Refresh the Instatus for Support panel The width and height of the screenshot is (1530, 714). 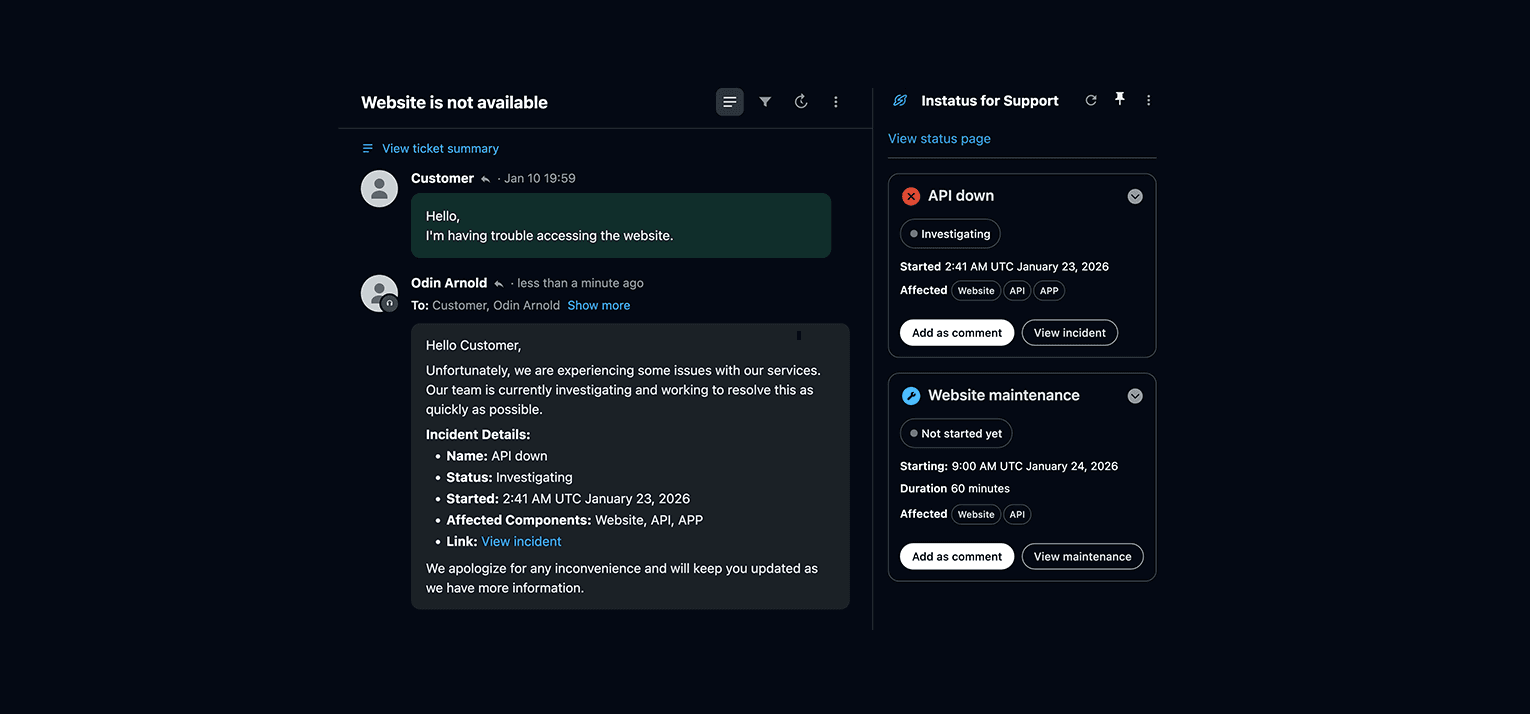(x=1091, y=100)
